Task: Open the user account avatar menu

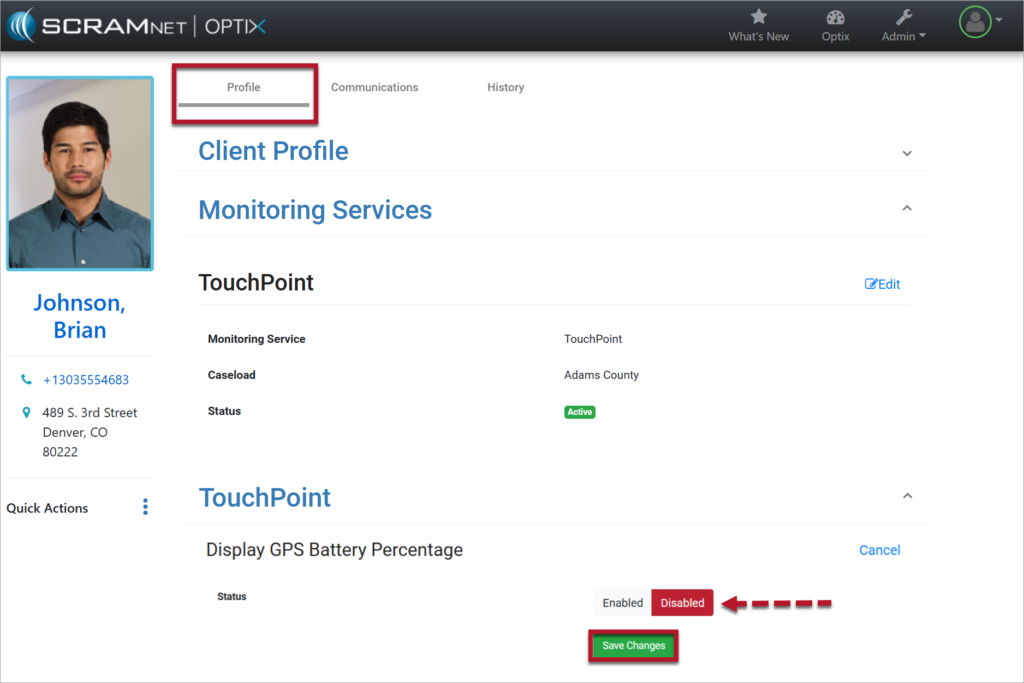Action: (x=976, y=22)
